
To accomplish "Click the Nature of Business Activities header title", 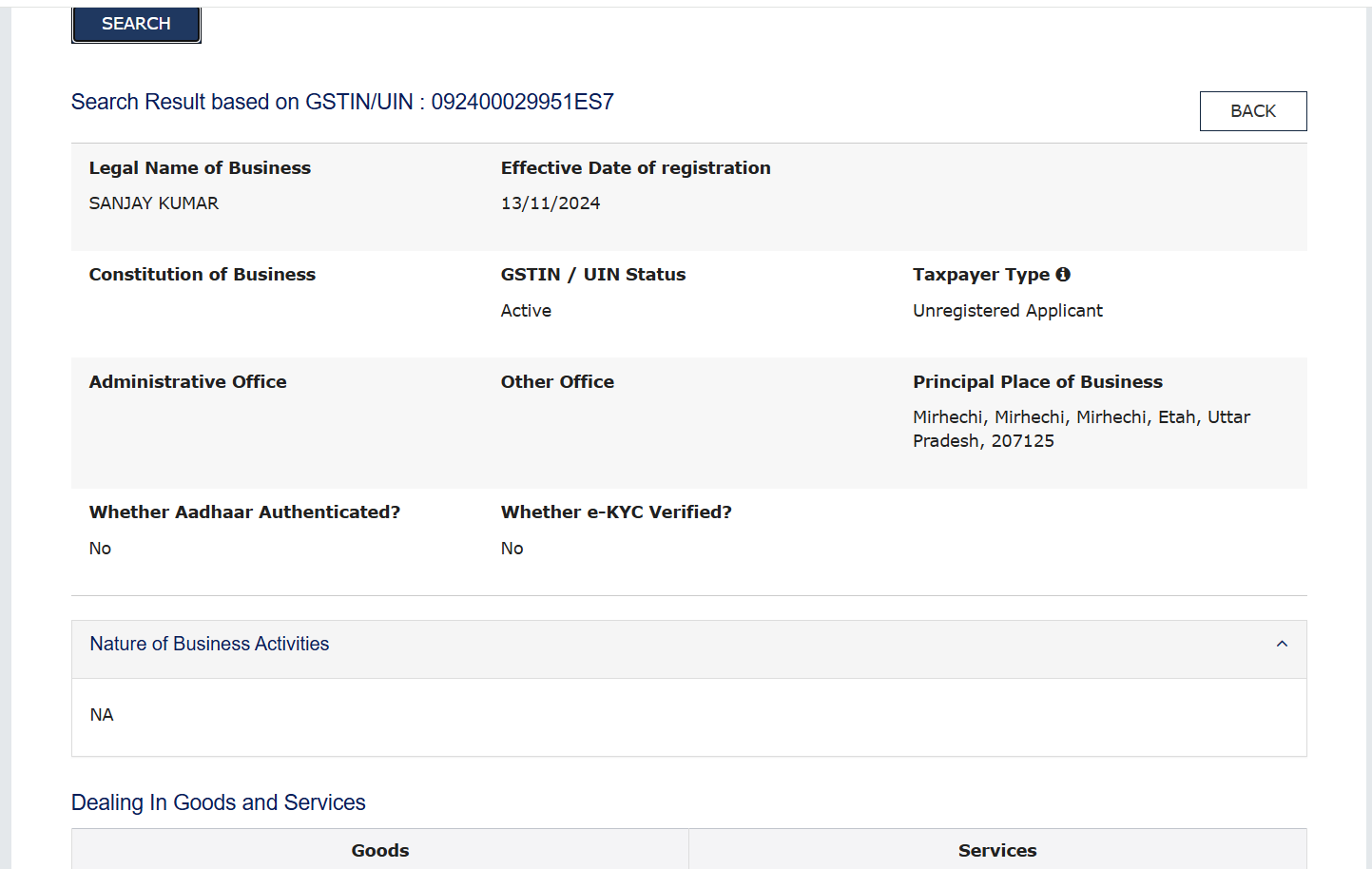I will tap(209, 645).
